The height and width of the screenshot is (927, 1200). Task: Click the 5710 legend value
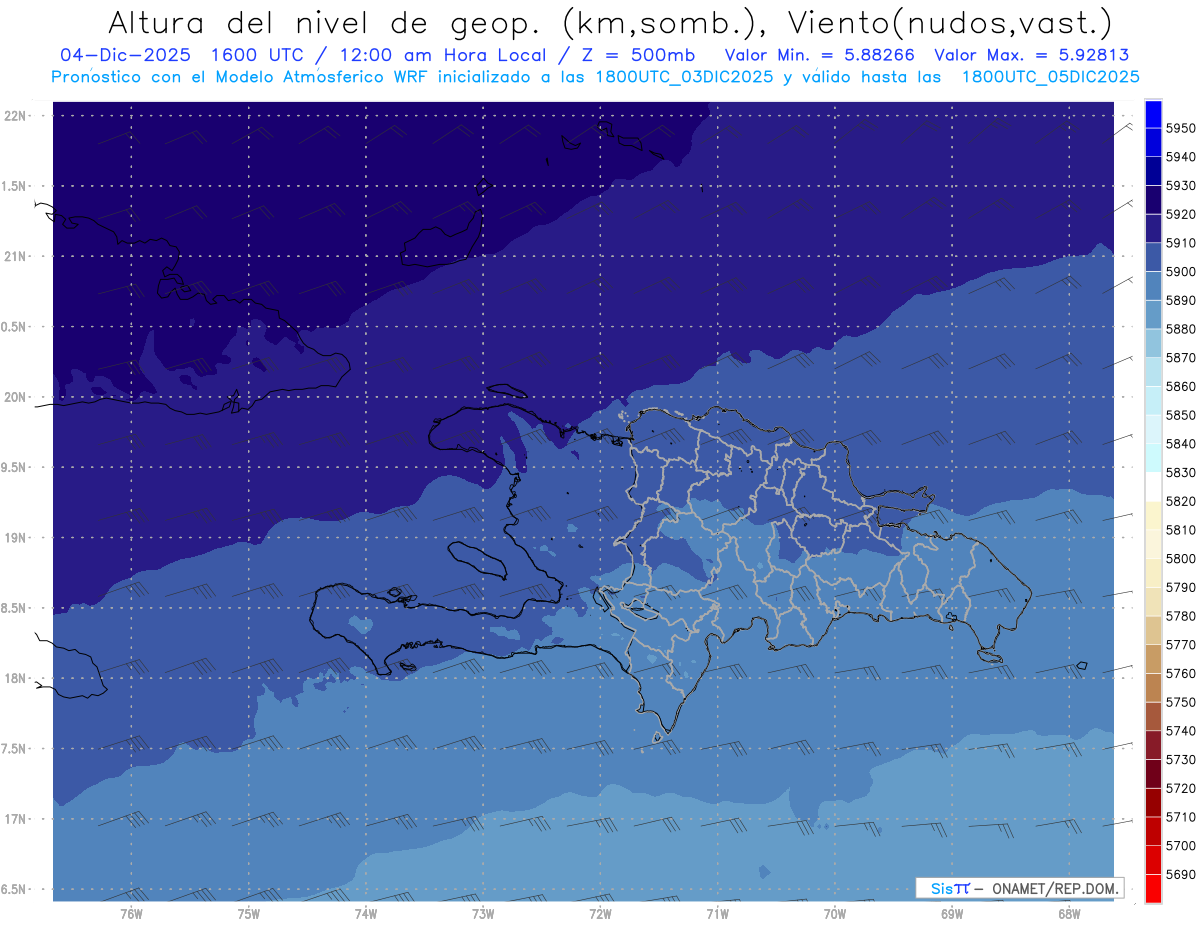click(x=1181, y=817)
